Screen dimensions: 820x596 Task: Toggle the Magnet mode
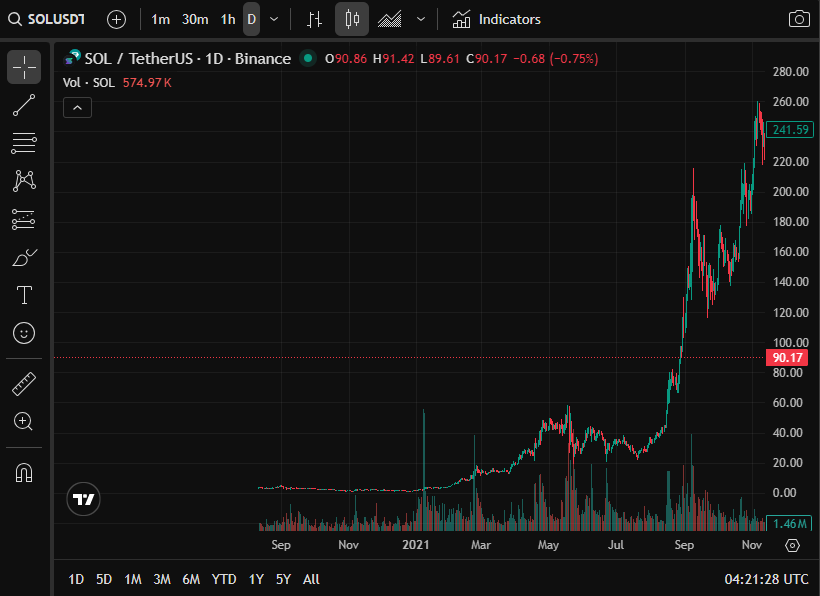tap(24, 473)
